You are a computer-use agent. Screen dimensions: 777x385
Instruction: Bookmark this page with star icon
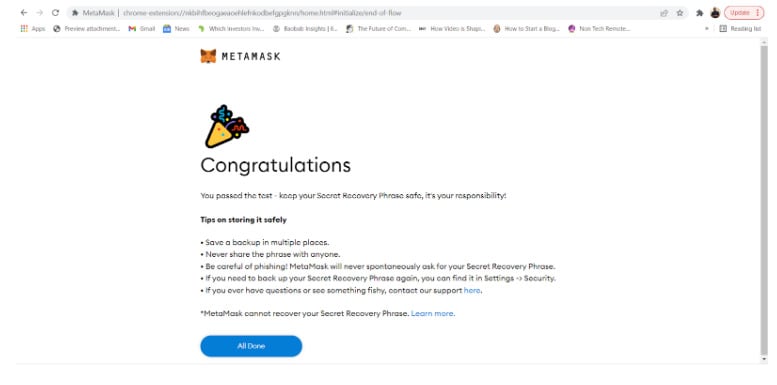click(680, 13)
